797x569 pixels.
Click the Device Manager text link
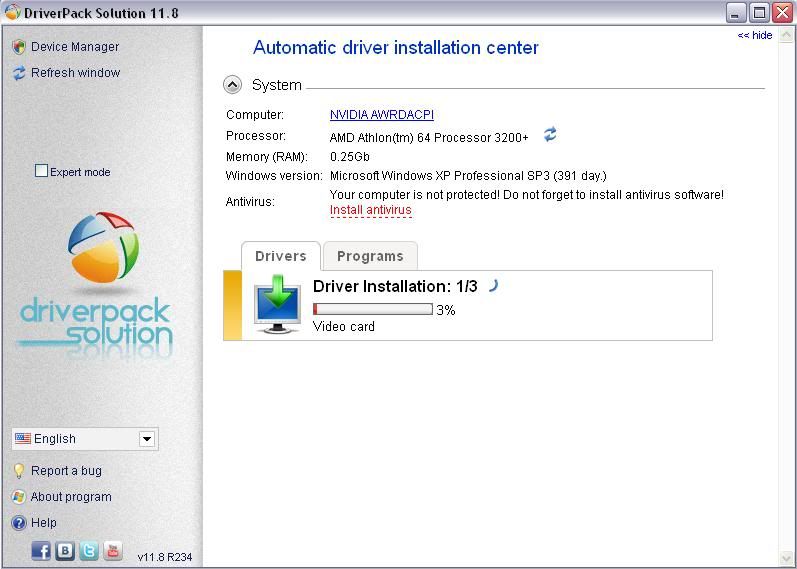[x=75, y=47]
